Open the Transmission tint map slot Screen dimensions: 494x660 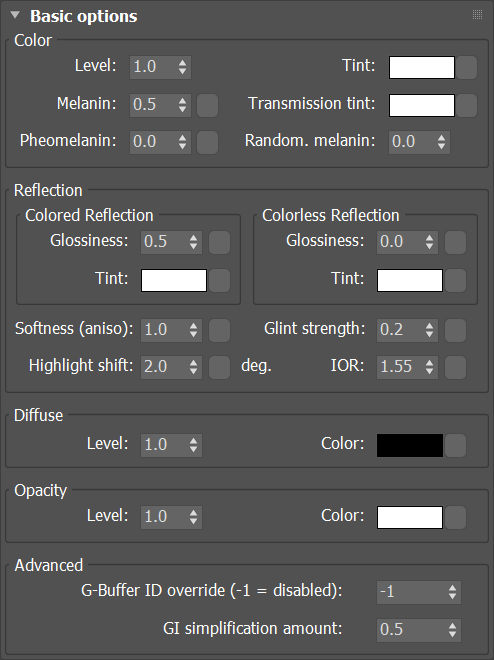pyautogui.click(x=467, y=105)
